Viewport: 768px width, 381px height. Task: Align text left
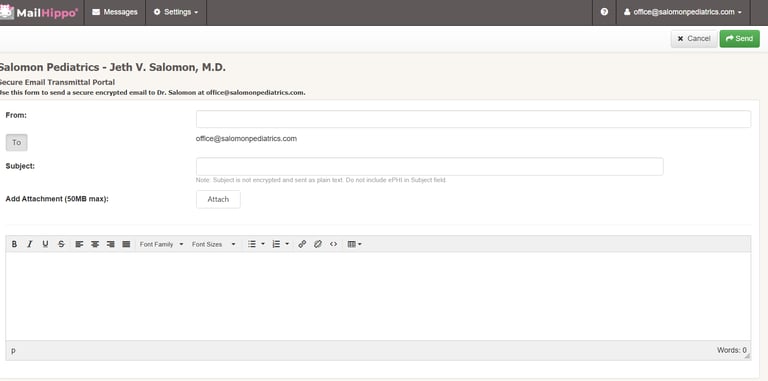tap(79, 244)
